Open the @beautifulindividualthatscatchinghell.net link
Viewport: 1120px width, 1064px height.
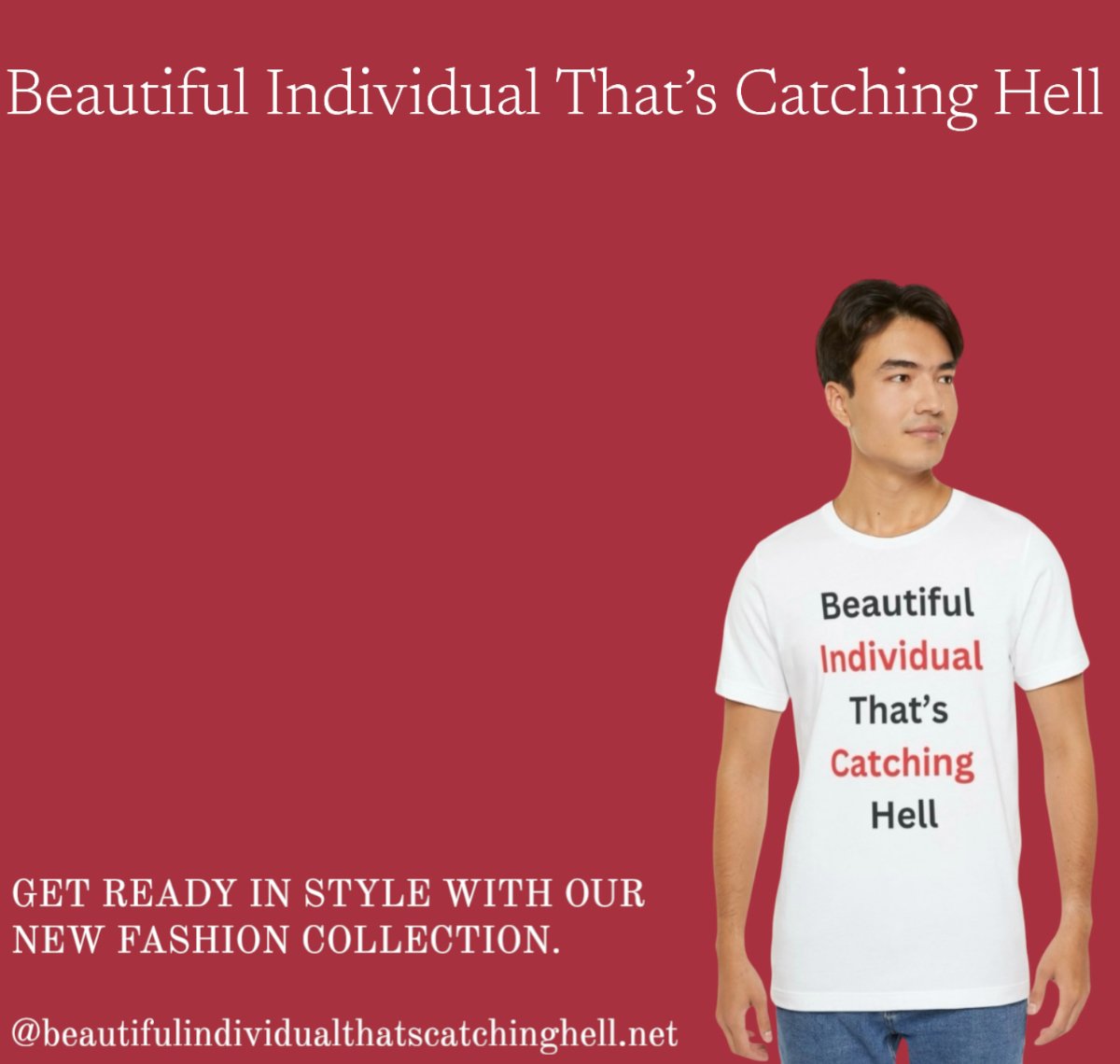tap(345, 1033)
